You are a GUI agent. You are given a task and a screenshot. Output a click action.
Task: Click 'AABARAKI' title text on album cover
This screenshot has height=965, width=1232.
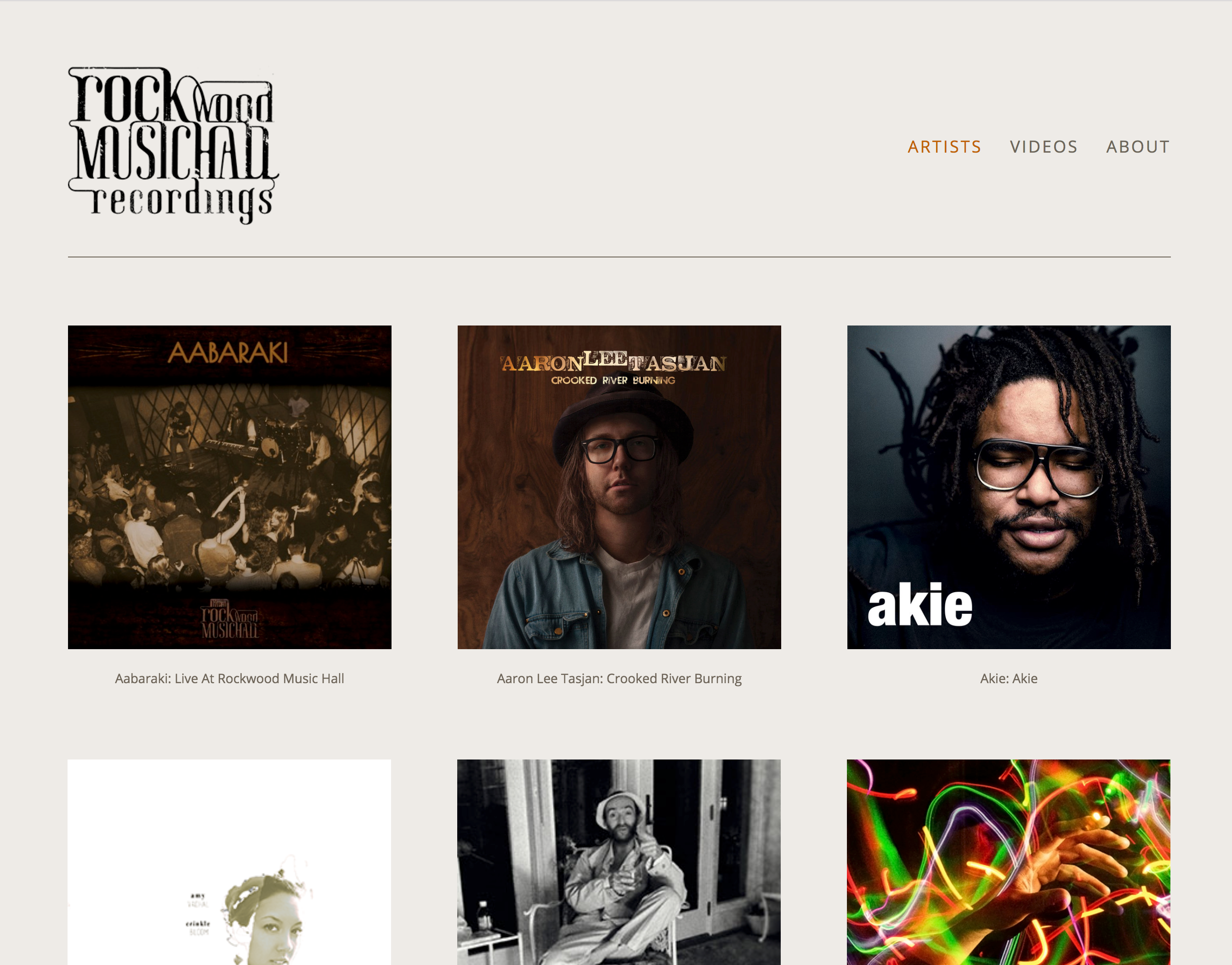[x=228, y=353]
